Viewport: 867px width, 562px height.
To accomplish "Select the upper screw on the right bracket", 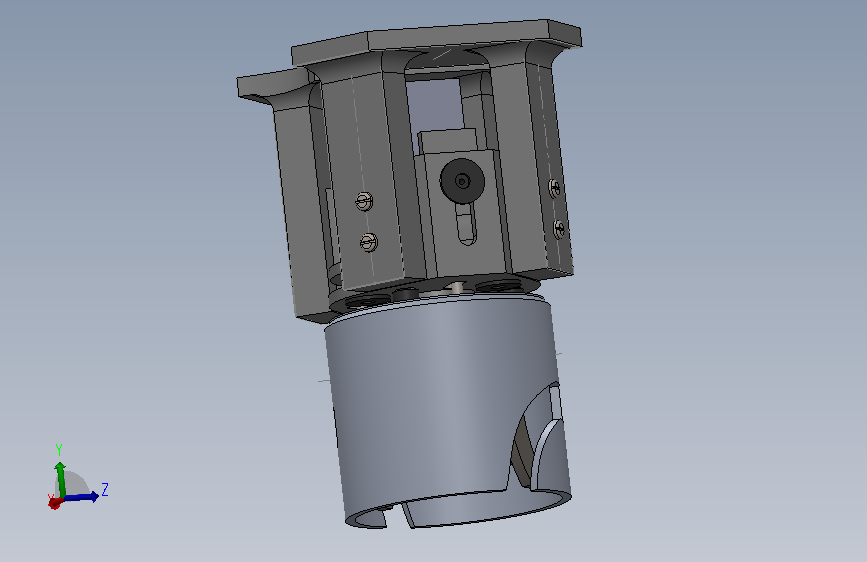I will click(555, 189).
